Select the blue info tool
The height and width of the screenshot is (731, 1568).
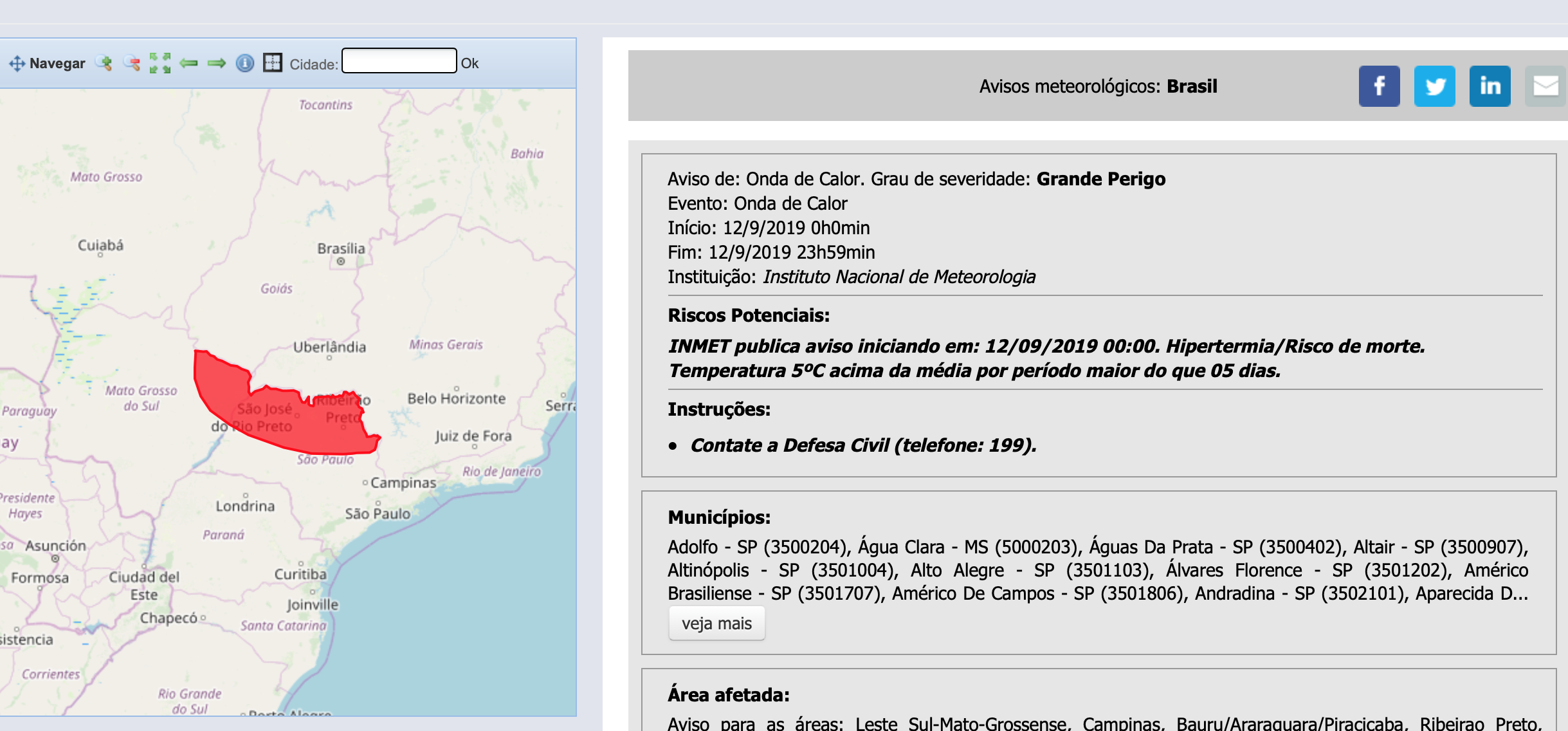click(245, 63)
